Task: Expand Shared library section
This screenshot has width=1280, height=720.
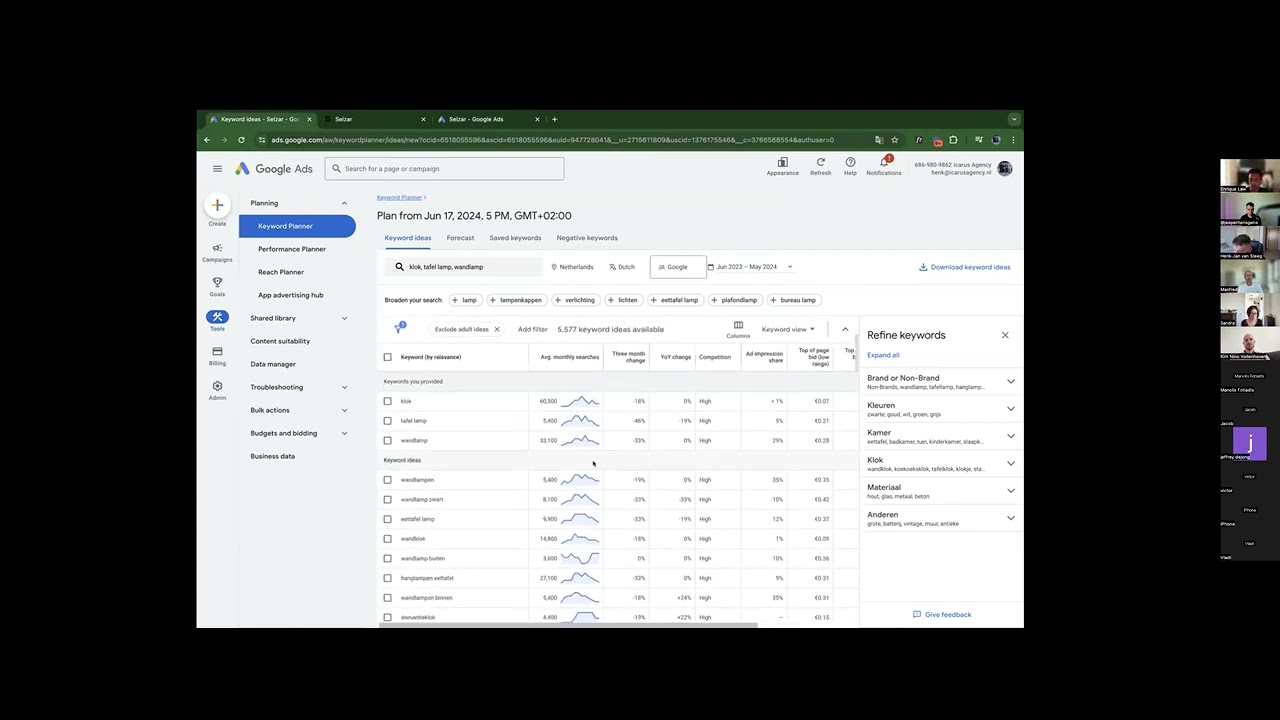Action: click(x=344, y=318)
